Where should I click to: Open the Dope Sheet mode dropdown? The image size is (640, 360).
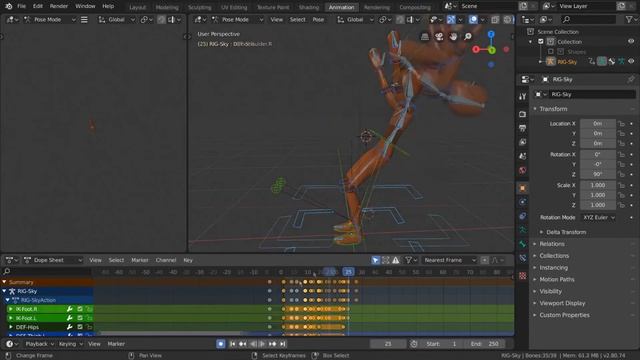(53, 260)
